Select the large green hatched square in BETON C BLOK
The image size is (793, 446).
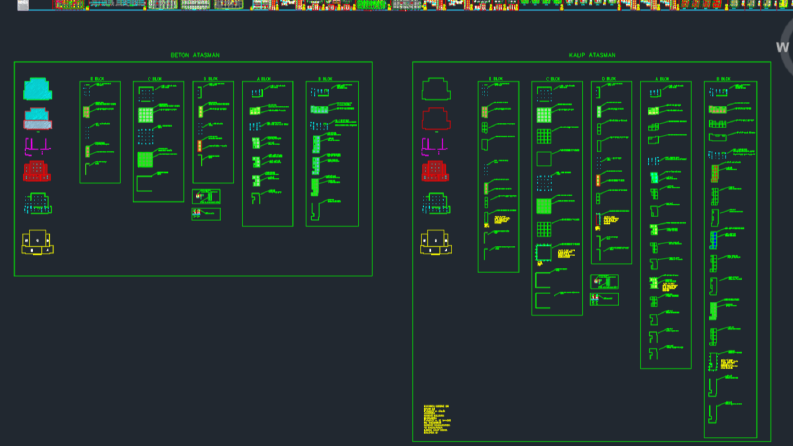tap(145, 159)
